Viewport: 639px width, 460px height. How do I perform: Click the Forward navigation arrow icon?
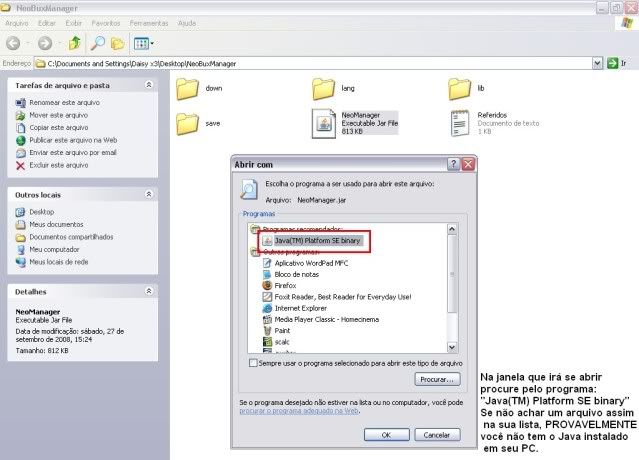point(45,43)
